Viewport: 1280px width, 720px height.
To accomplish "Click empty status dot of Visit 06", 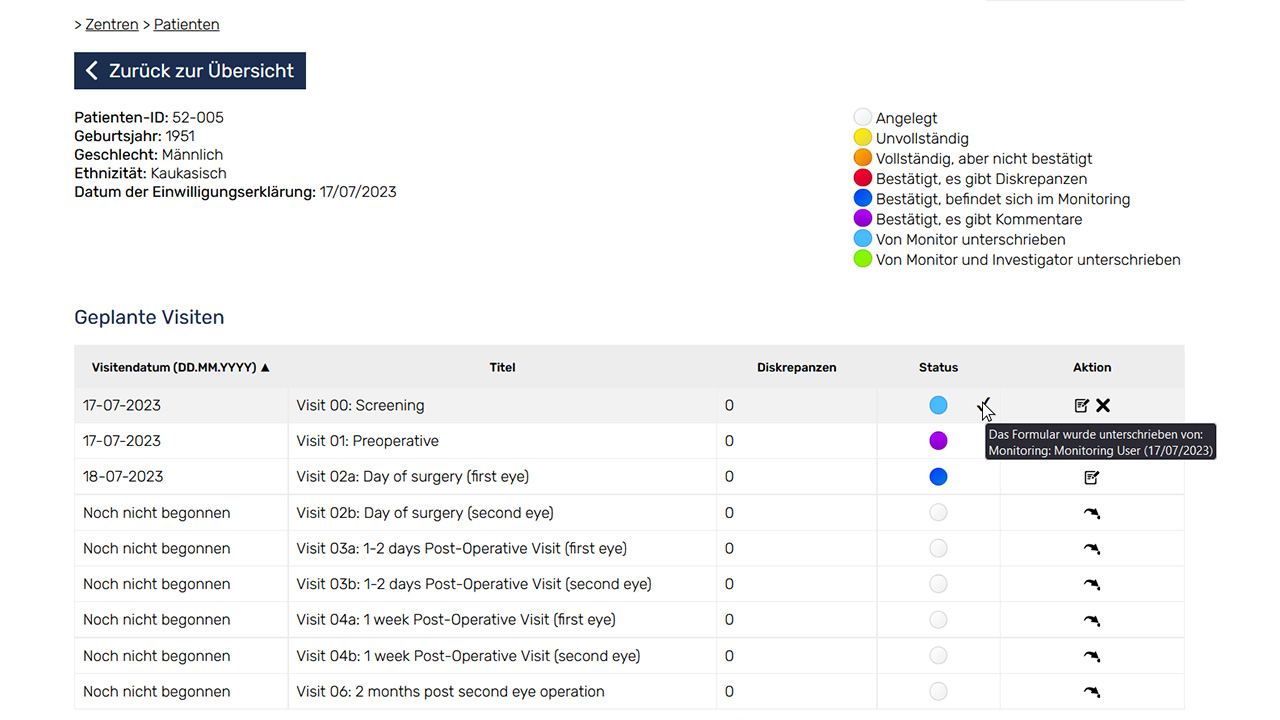I will pyautogui.click(x=938, y=691).
